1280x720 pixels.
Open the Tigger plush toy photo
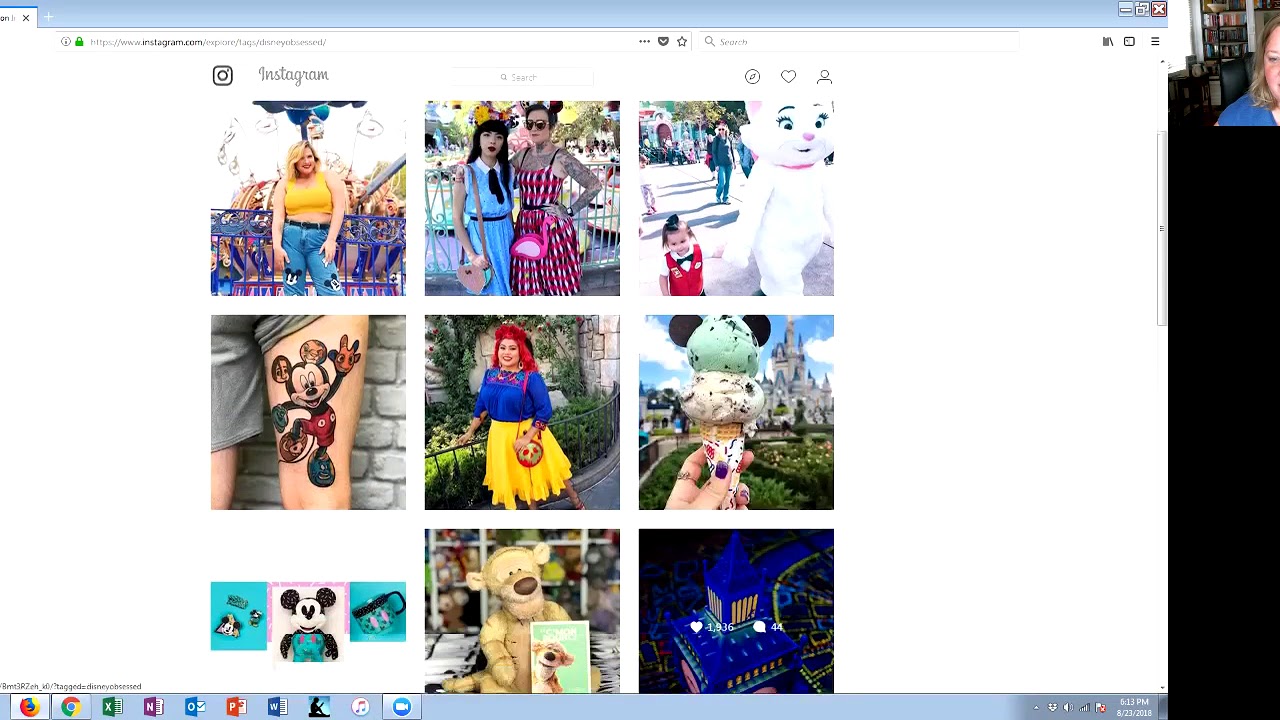522,611
